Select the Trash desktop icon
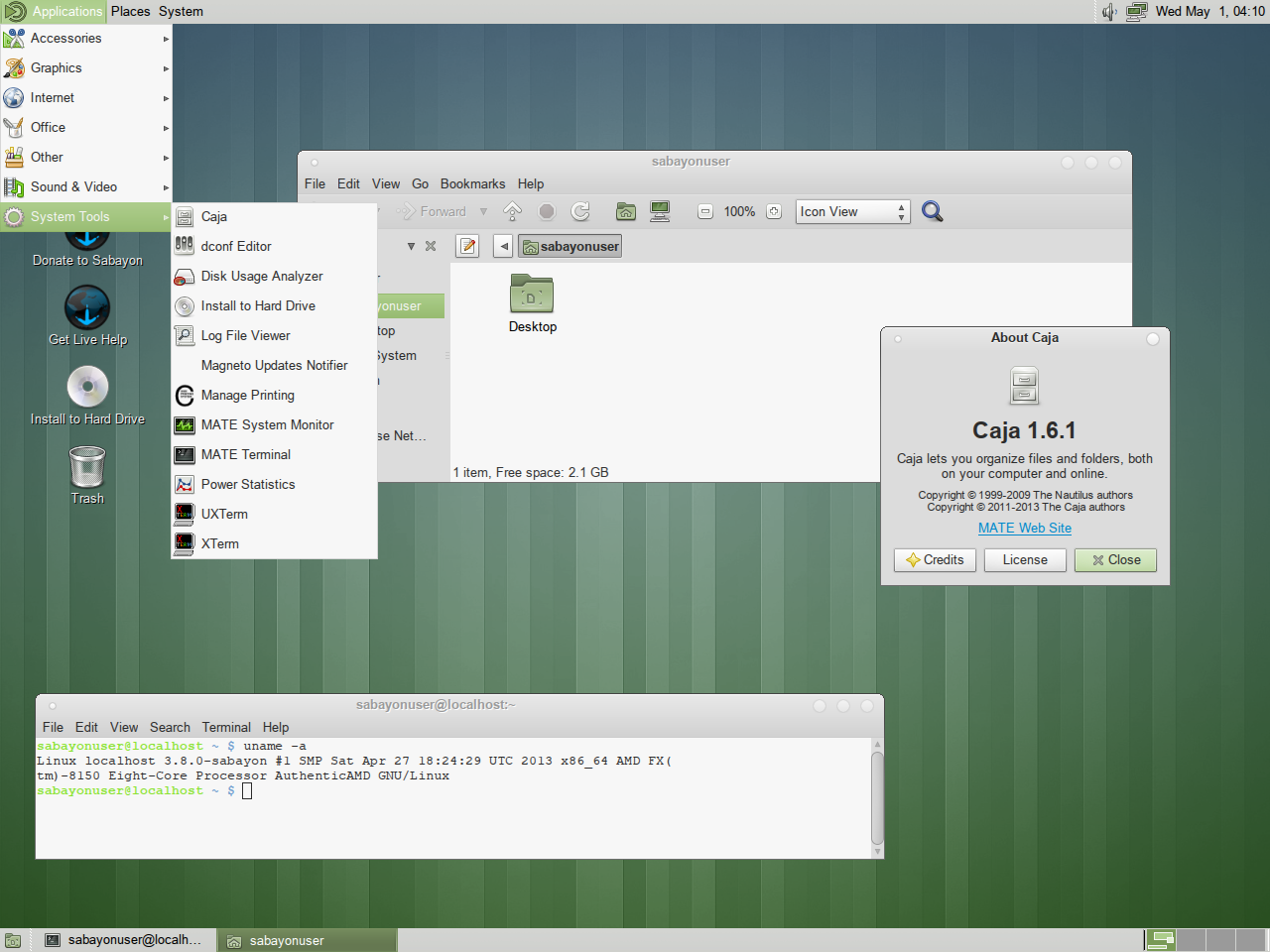Image resolution: width=1270 pixels, height=952 pixels. pyautogui.click(x=87, y=474)
